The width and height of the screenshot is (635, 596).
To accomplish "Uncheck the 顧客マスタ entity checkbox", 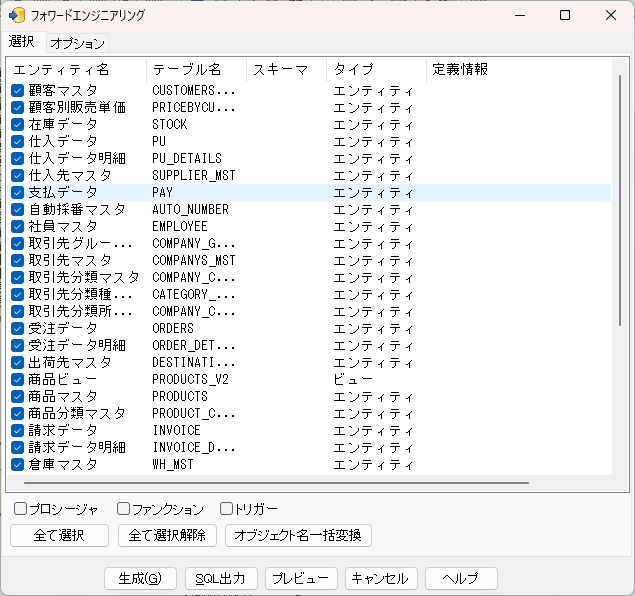I will (17, 90).
